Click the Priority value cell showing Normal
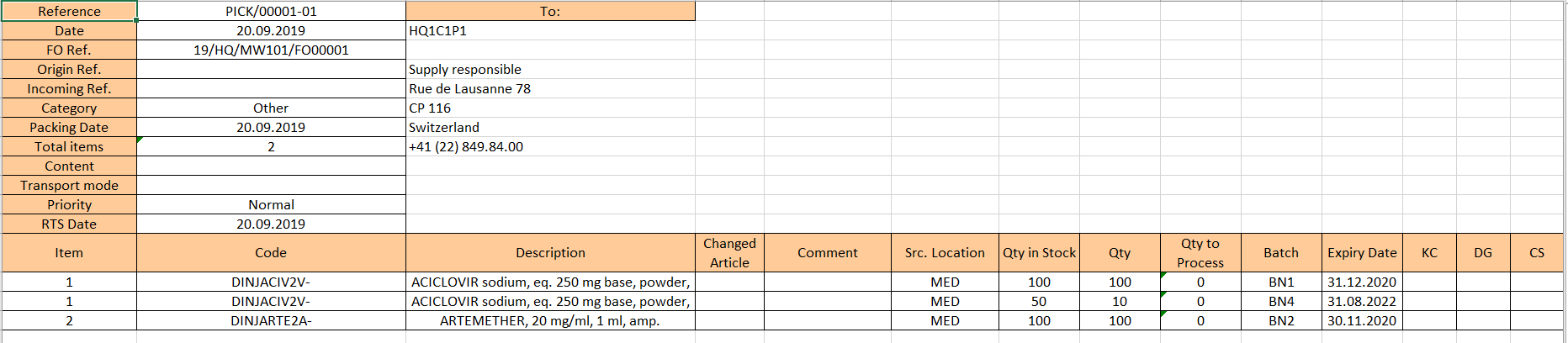The image size is (1568, 343). pos(271,204)
